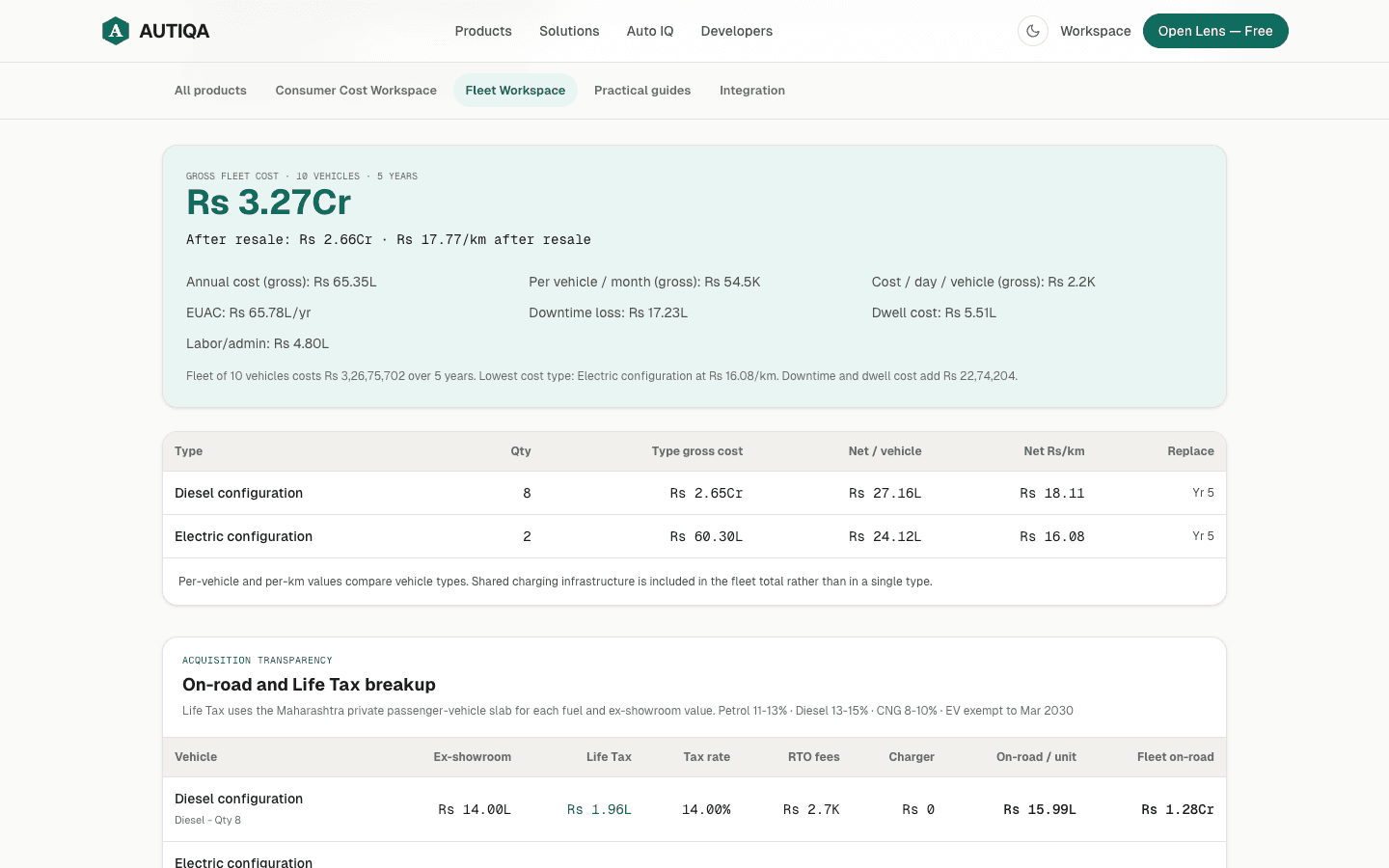
Task: Click the Rs 3.27Cr gross fleet cost
Action: tap(269, 203)
